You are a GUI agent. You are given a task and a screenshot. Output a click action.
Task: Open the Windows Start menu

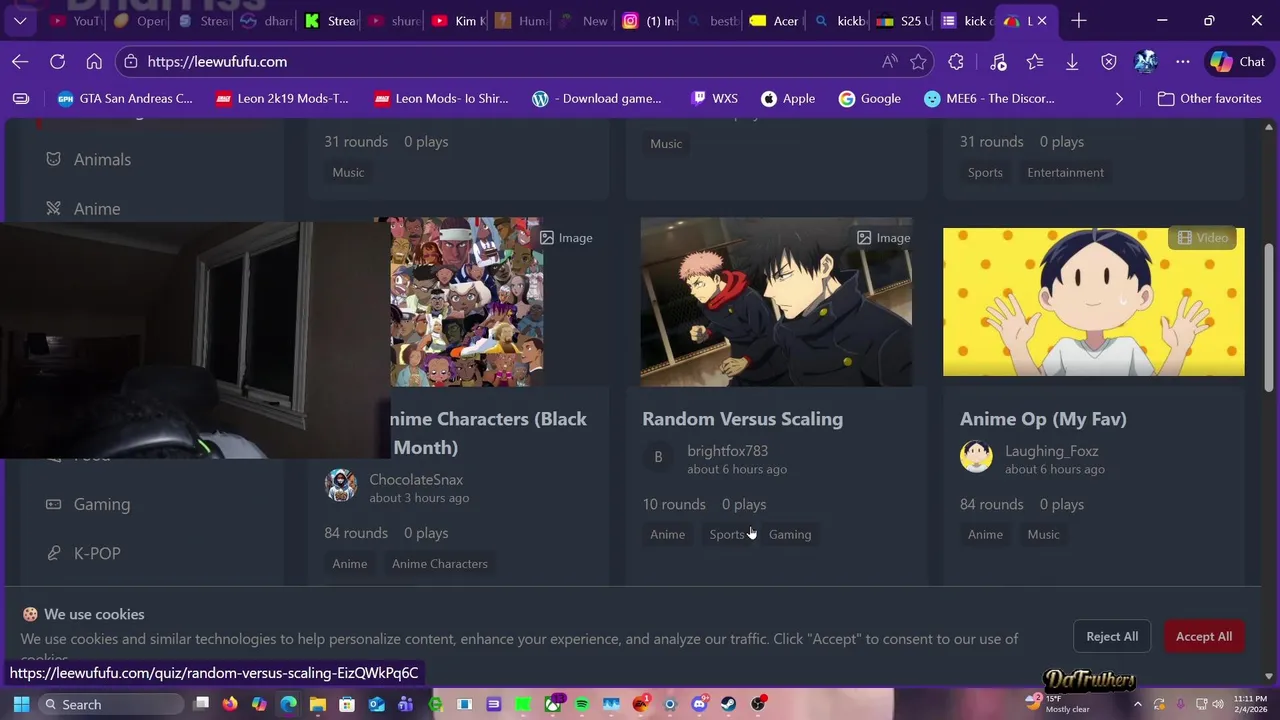click(x=21, y=704)
